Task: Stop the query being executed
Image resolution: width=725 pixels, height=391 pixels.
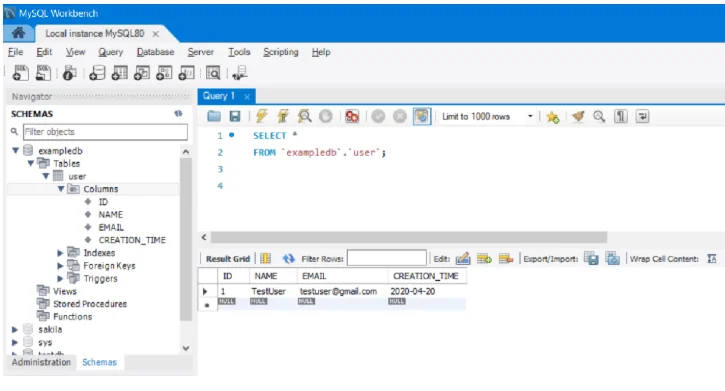Action: point(326,116)
